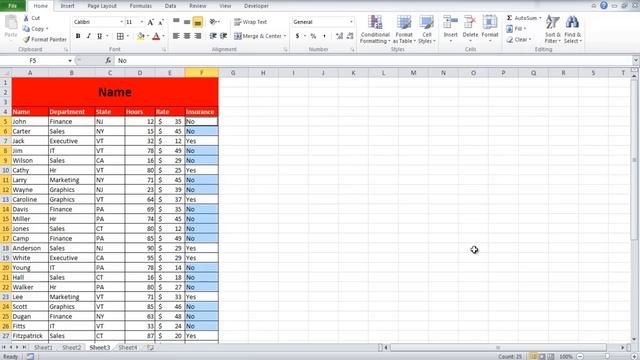Screen dimensions: 640x360
Task: Toggle Align Text Right
Action: pos(198,36)
